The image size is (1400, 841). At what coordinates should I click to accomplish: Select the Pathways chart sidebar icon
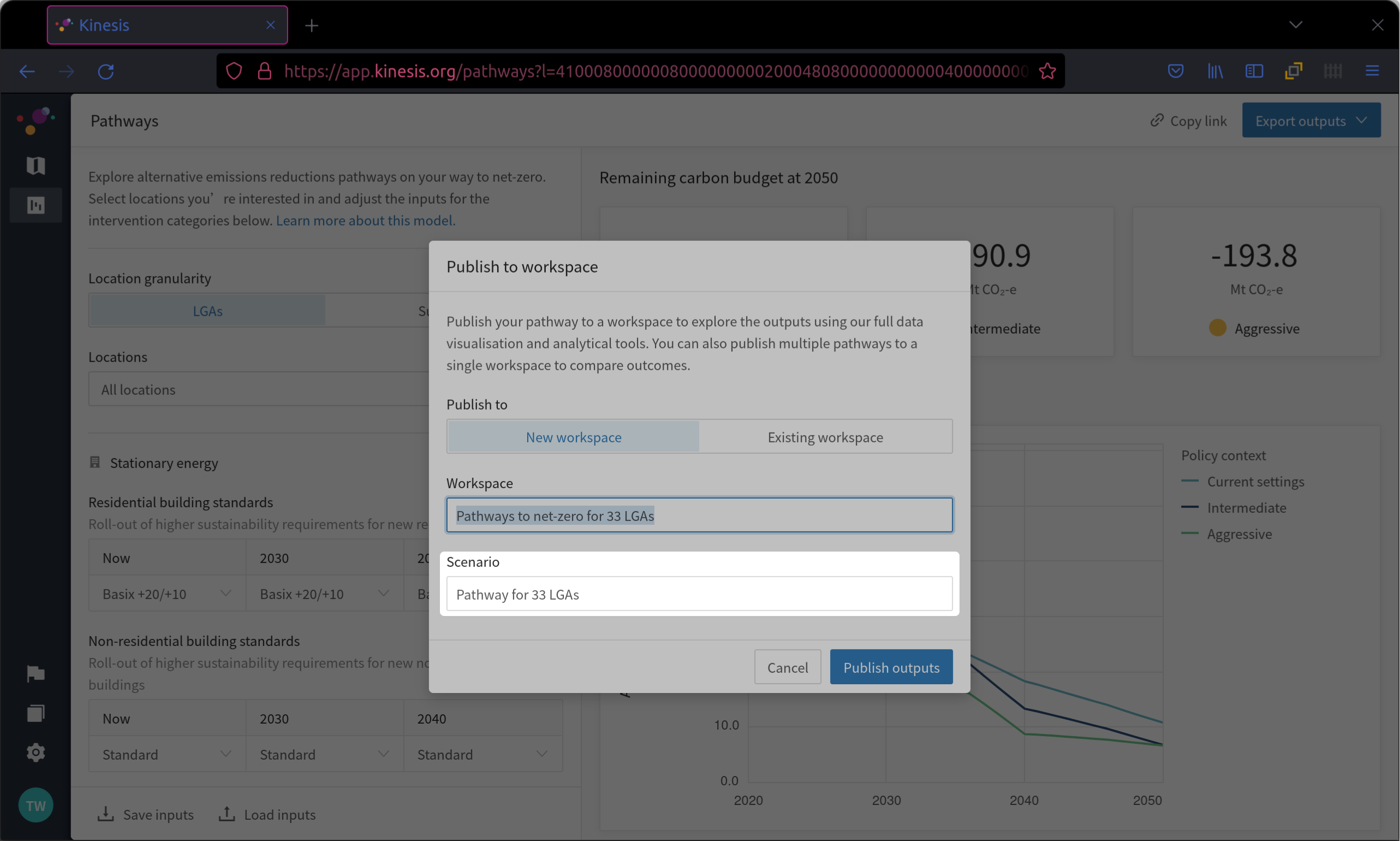click(x=35, y=205)
